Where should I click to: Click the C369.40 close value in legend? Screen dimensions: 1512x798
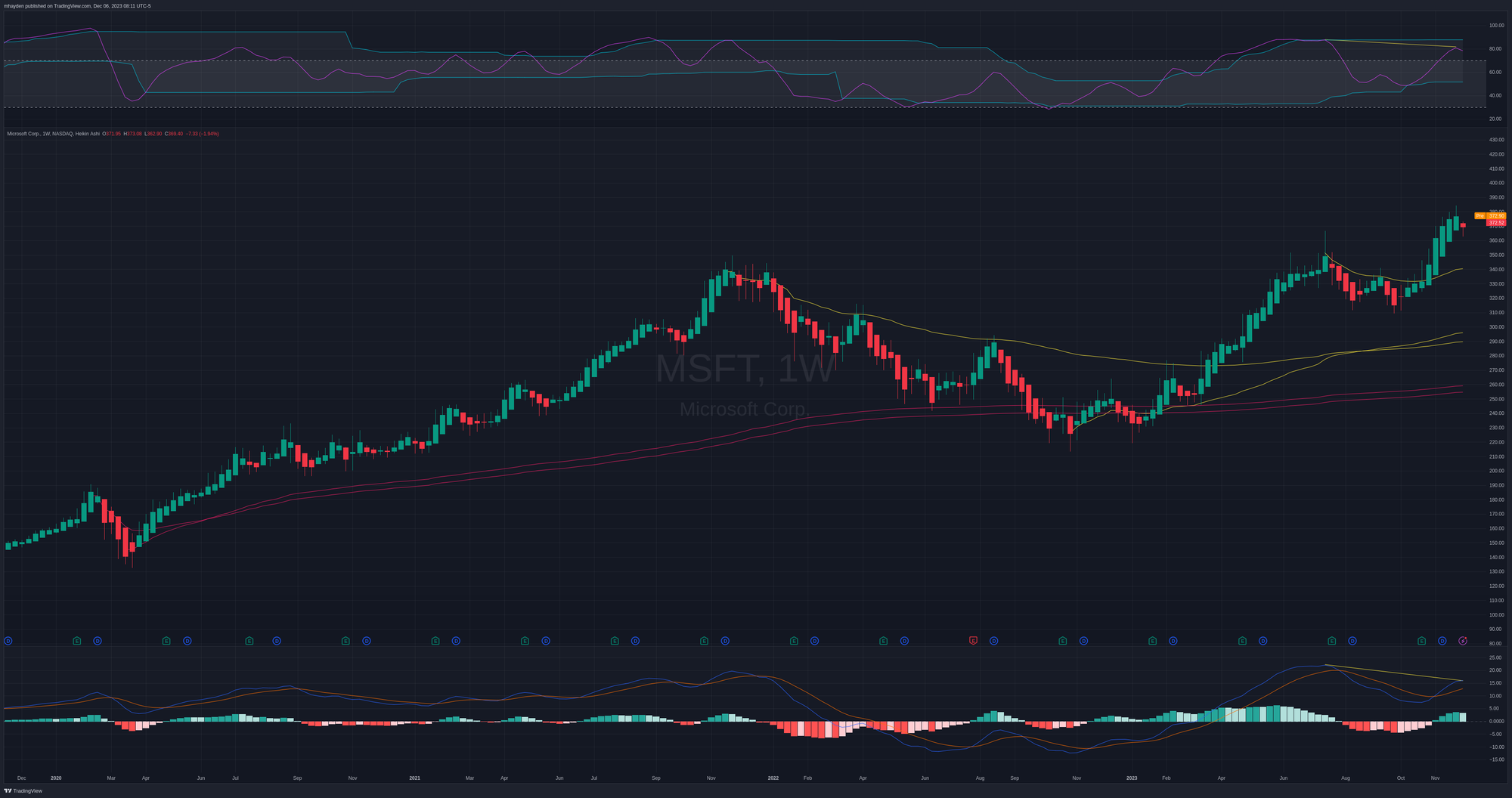174,134
